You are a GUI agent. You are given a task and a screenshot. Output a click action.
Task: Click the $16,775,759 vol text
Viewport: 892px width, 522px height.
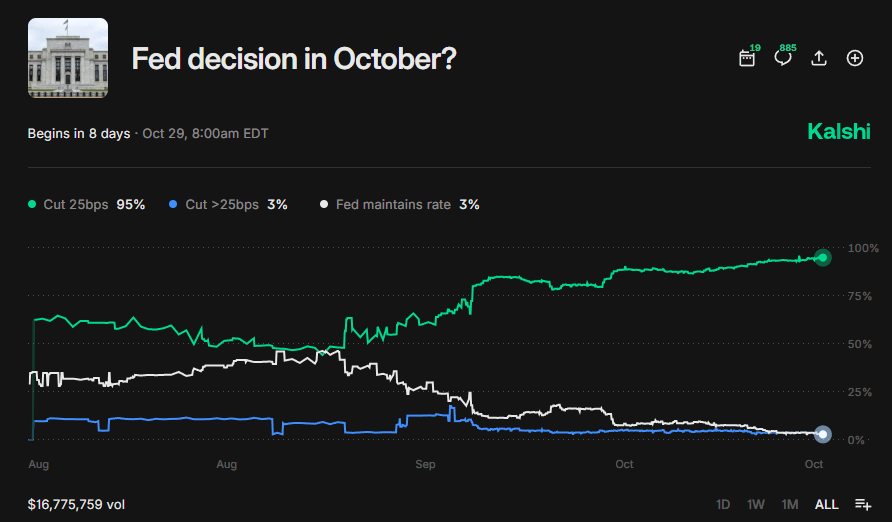tap(76, 504)
